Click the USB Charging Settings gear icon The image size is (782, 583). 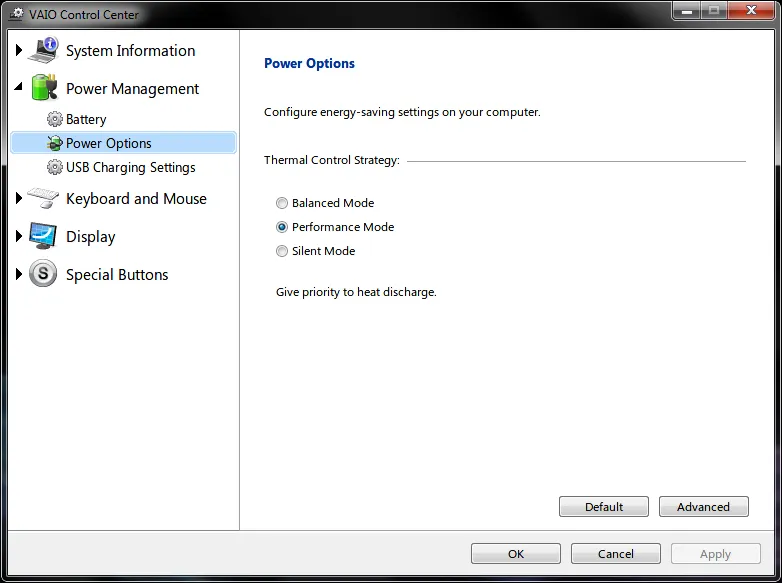point(54,167)
